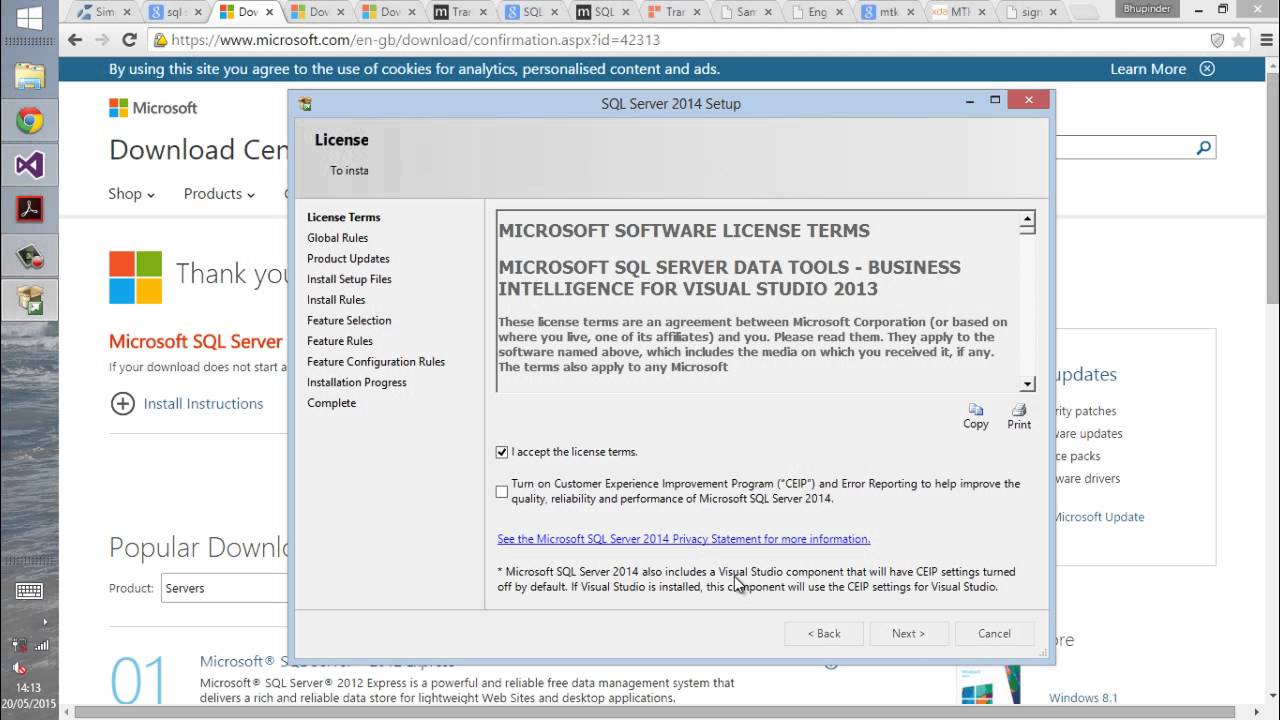This screenshot has width=1280, height=720.
Task: Launch Google Chrome from the taskbar
Action: [x=29, y=121]
